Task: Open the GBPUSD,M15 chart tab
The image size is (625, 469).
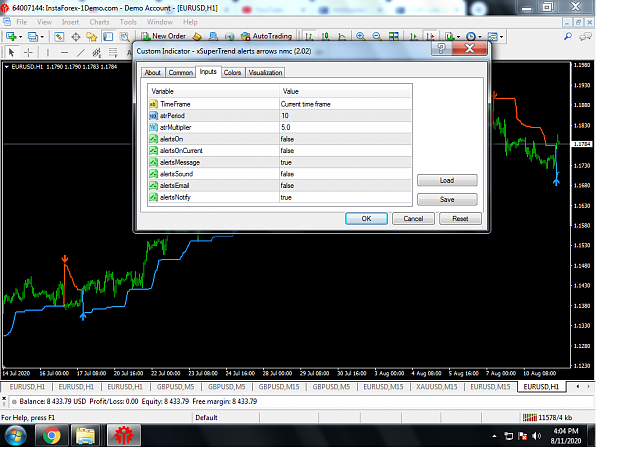Action: coord(279,387)
